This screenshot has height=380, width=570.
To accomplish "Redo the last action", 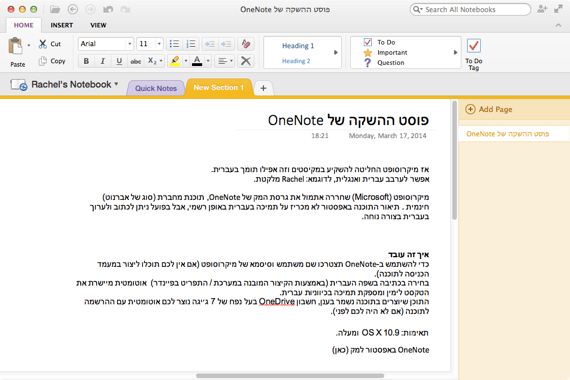I will [125, 9].
